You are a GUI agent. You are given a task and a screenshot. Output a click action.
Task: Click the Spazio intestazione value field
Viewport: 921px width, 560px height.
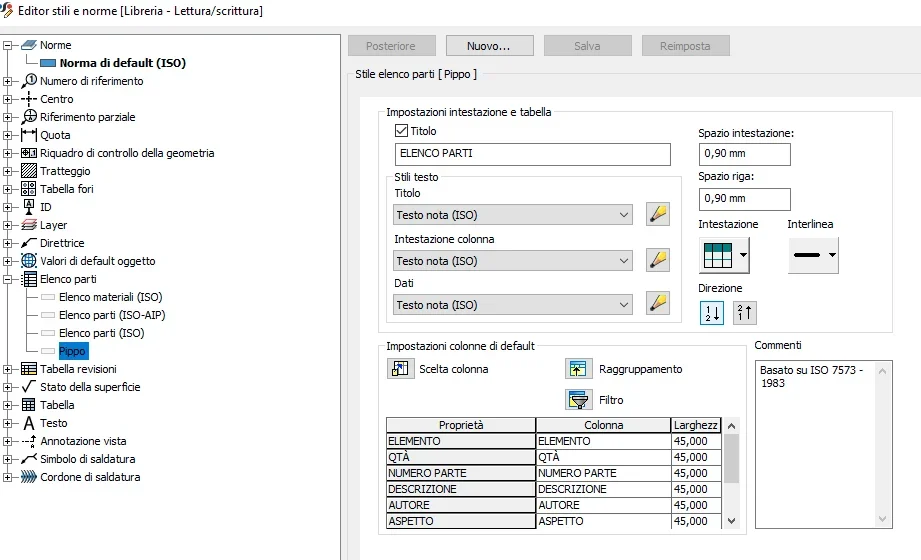coord(745,154)
